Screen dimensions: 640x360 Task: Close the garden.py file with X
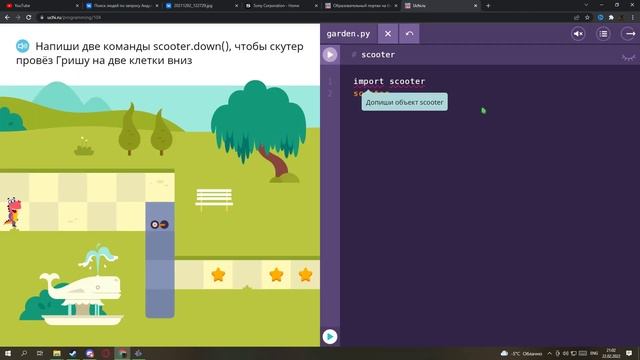pos(388,33)
